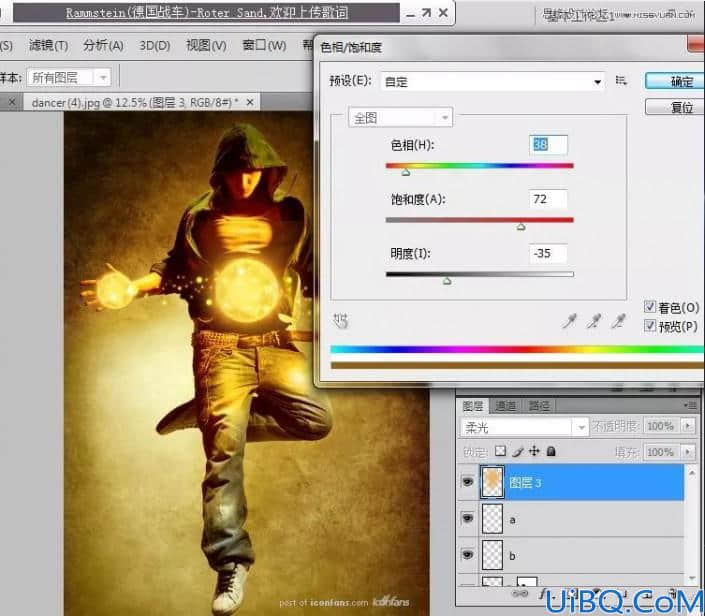Click the 确定 OK button
Viewport: 705px width, 616px height.
[674, 81]
